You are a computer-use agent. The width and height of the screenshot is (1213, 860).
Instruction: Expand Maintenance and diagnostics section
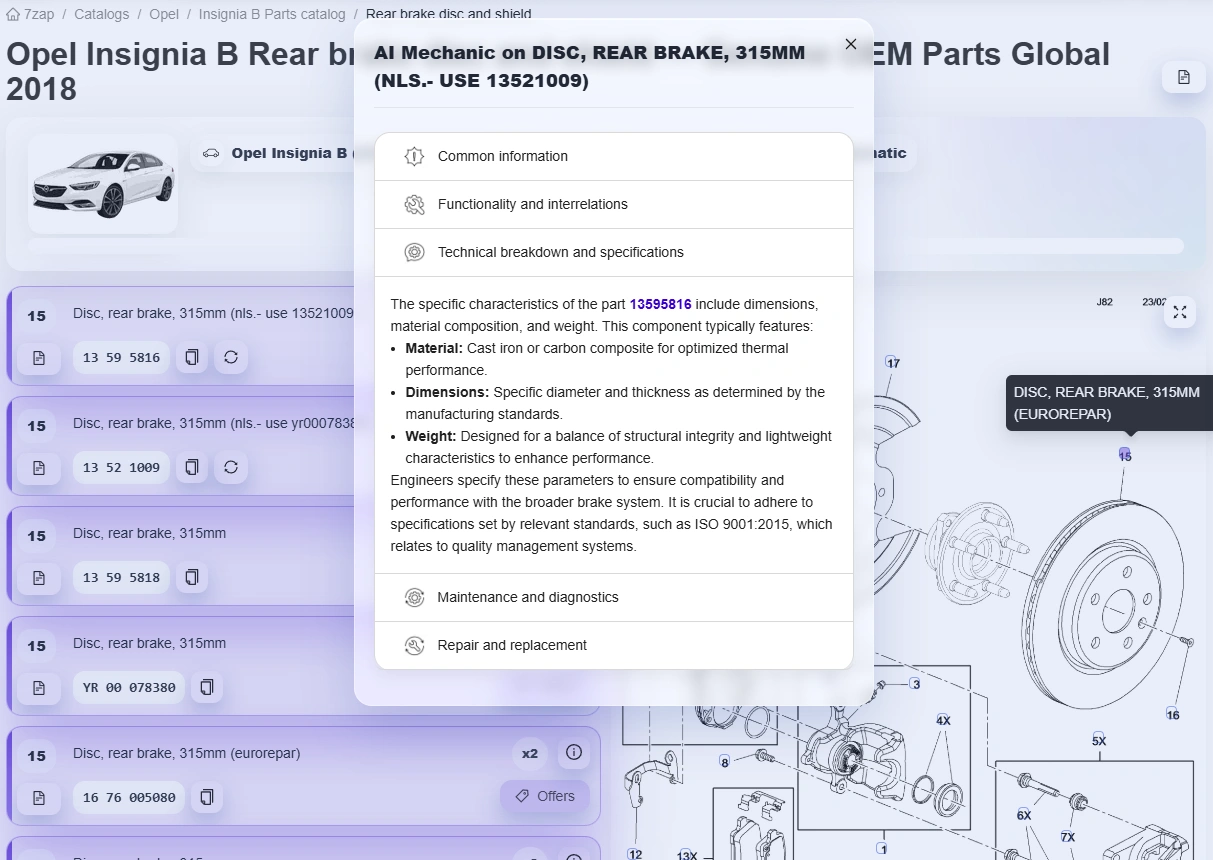[613, 598]
